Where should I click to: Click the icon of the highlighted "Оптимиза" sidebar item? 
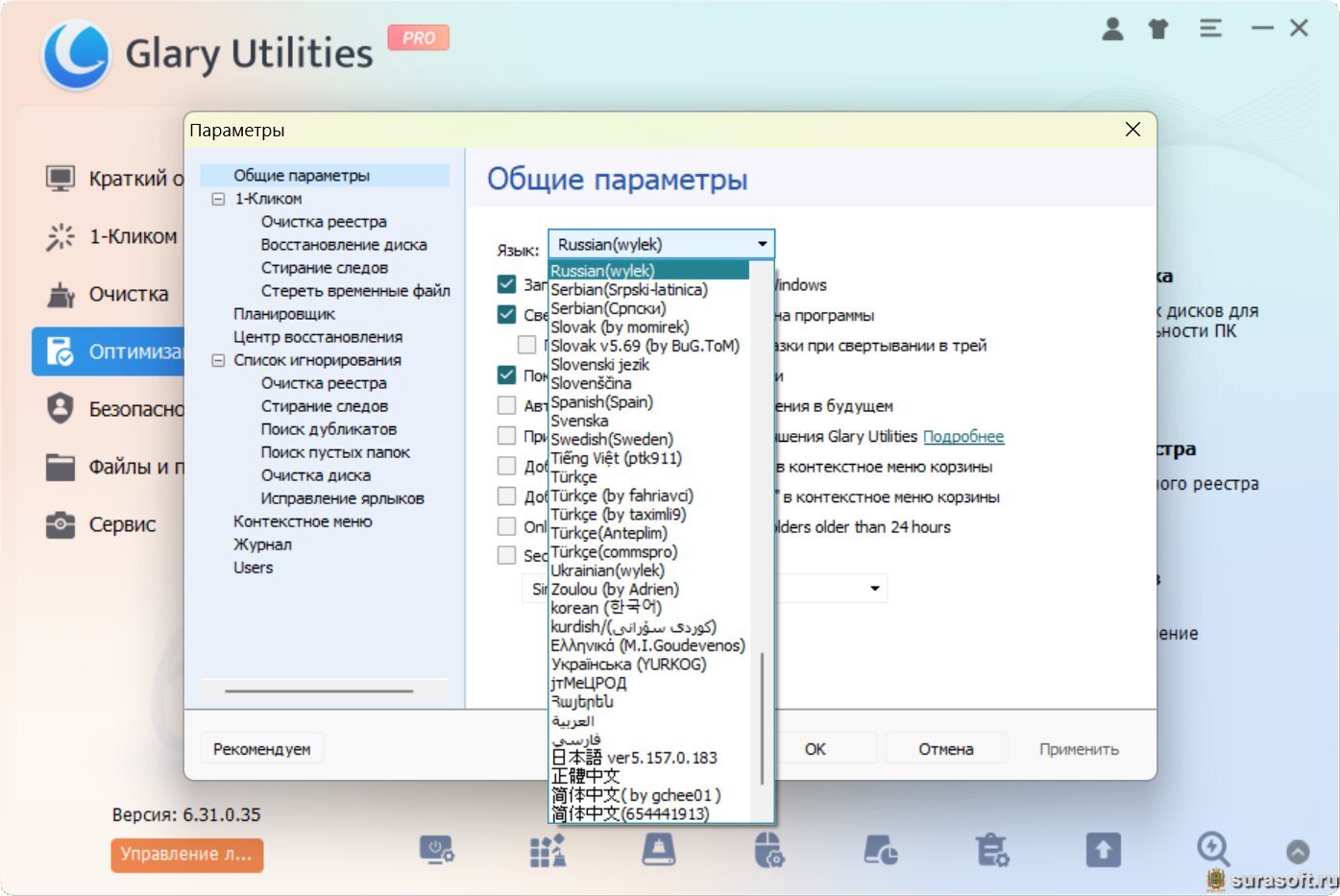(61, 351)
